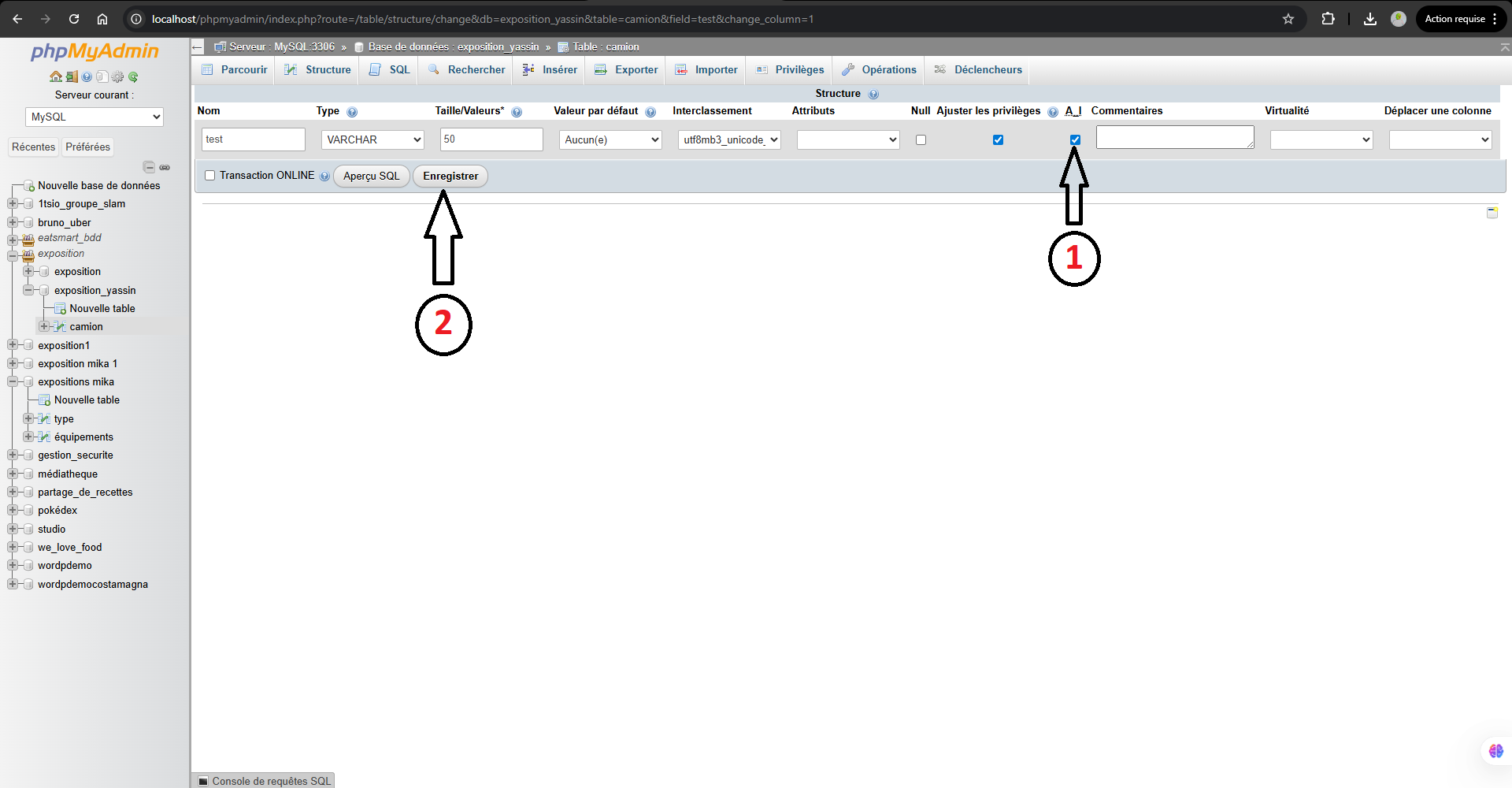Expand the exposition1 database in the sidebar
The height and width of the screenshot is (788, 1512).
coord(13,345)
